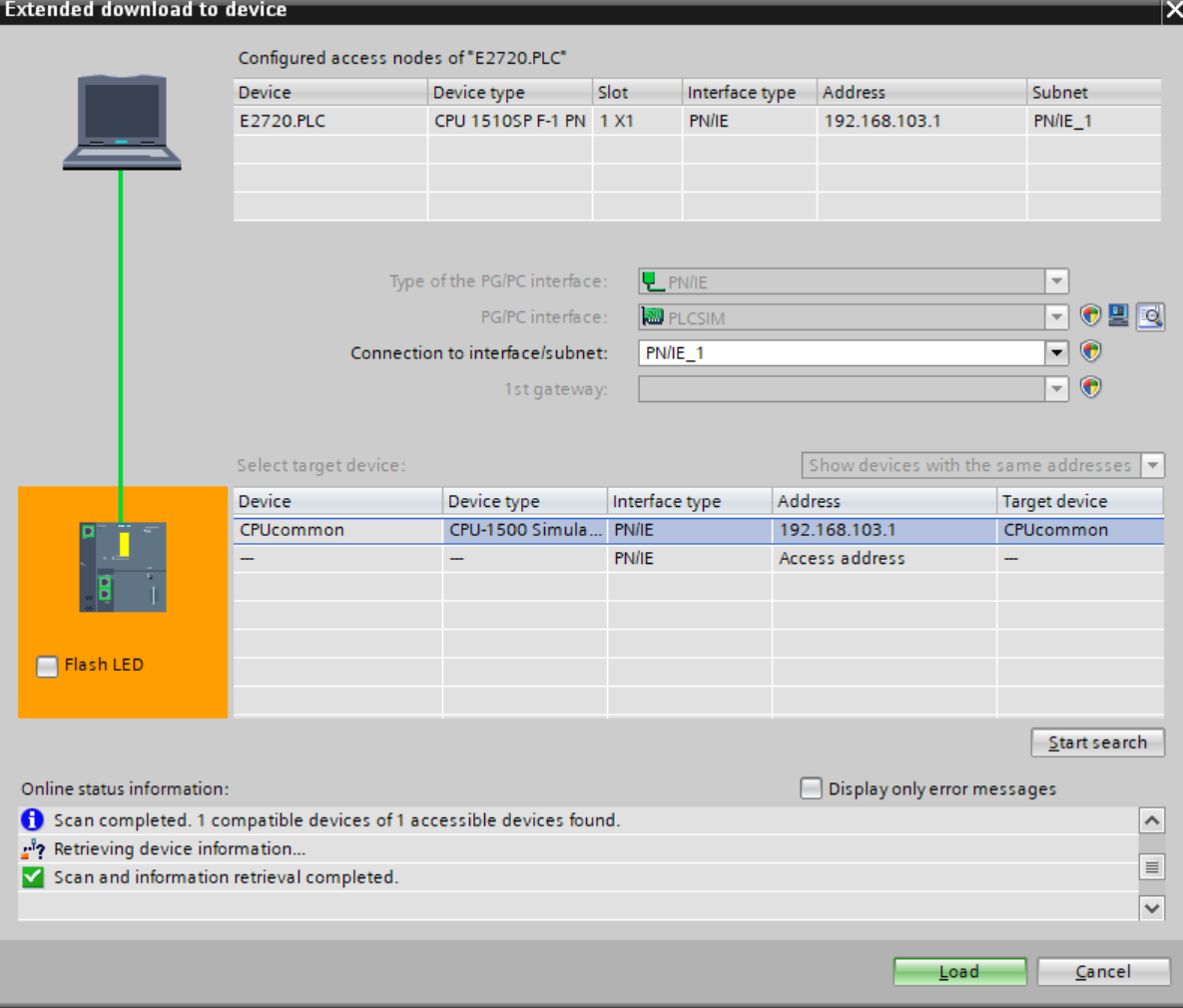This screenshot has height=1008, width=1183.
Task: Cancel the extended download dialog
Action: (x=1103, y=971)
